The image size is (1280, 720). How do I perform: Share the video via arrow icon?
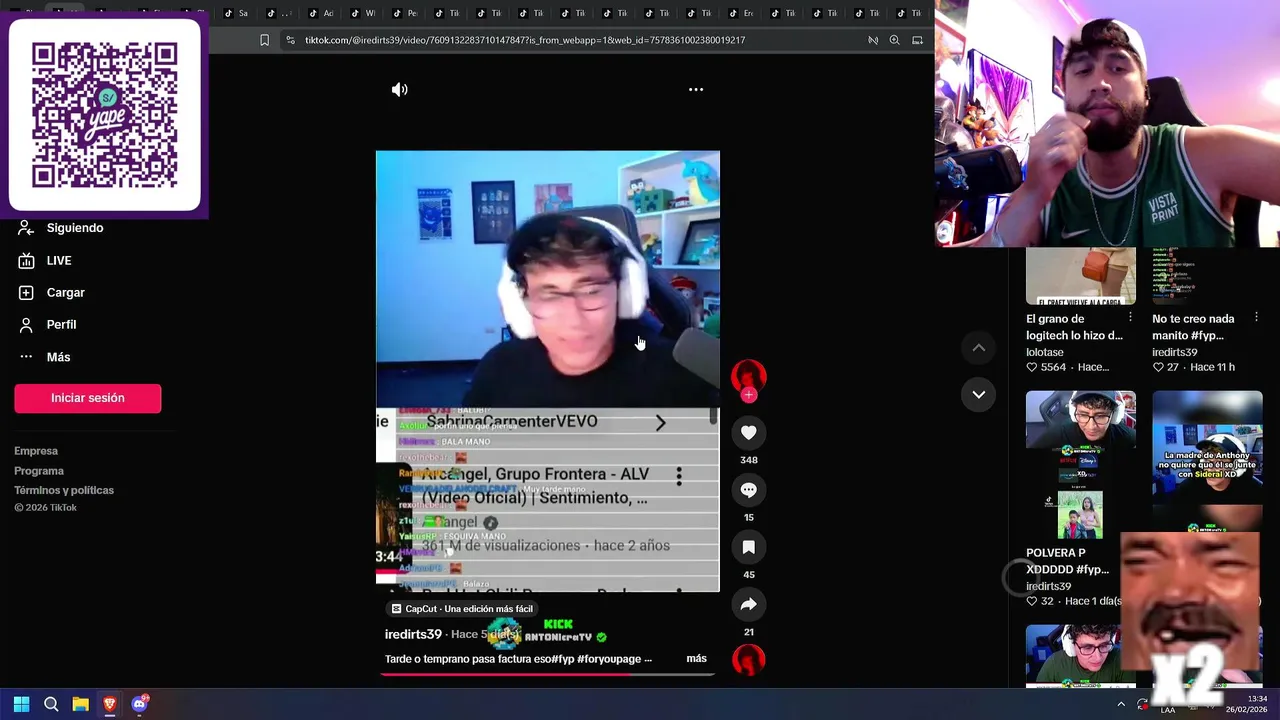click(748, 605)
